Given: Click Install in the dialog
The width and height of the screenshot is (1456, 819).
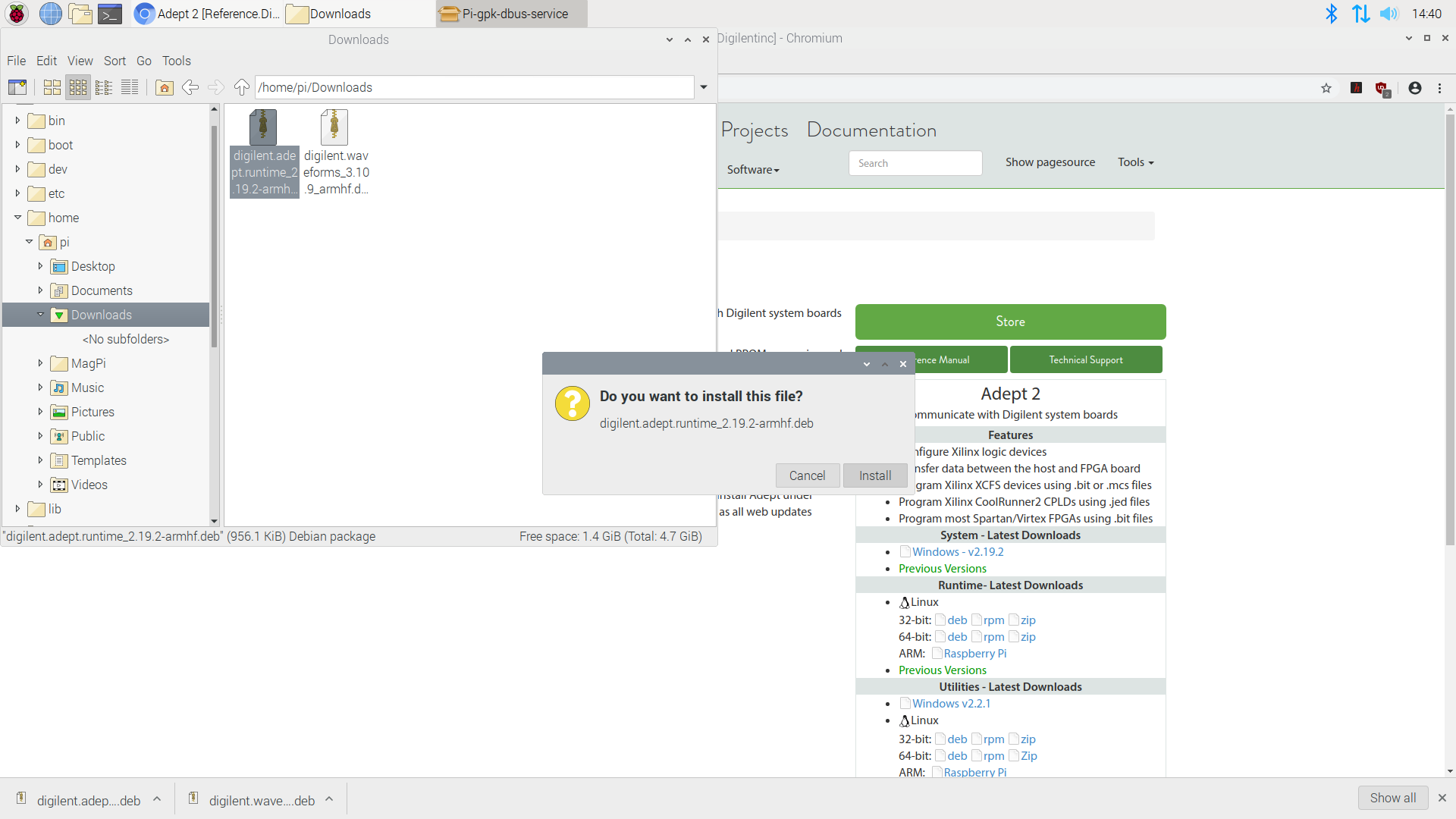Looking at the screenshot, I should pyautogui.click(x=875, y=475).
